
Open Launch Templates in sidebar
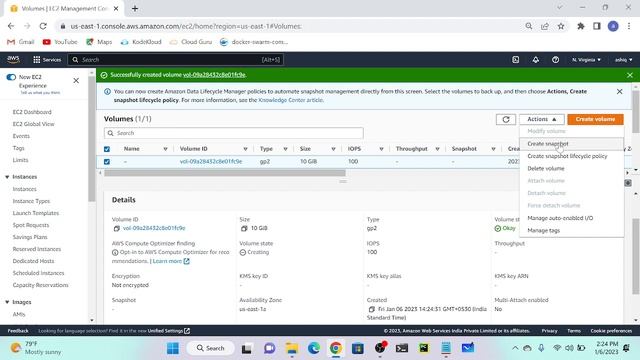[x=36, y=213]
